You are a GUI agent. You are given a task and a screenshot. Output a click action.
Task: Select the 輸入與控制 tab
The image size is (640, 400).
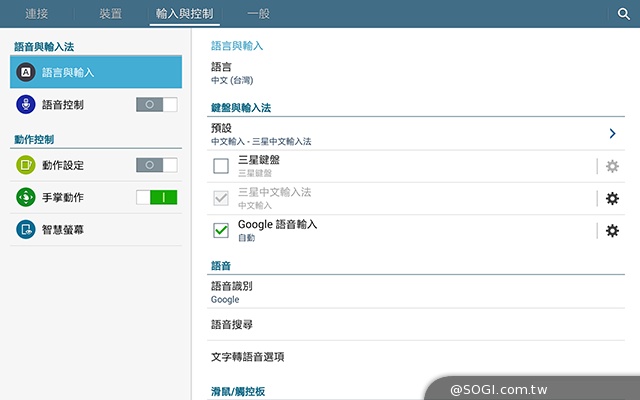[184, 14]
